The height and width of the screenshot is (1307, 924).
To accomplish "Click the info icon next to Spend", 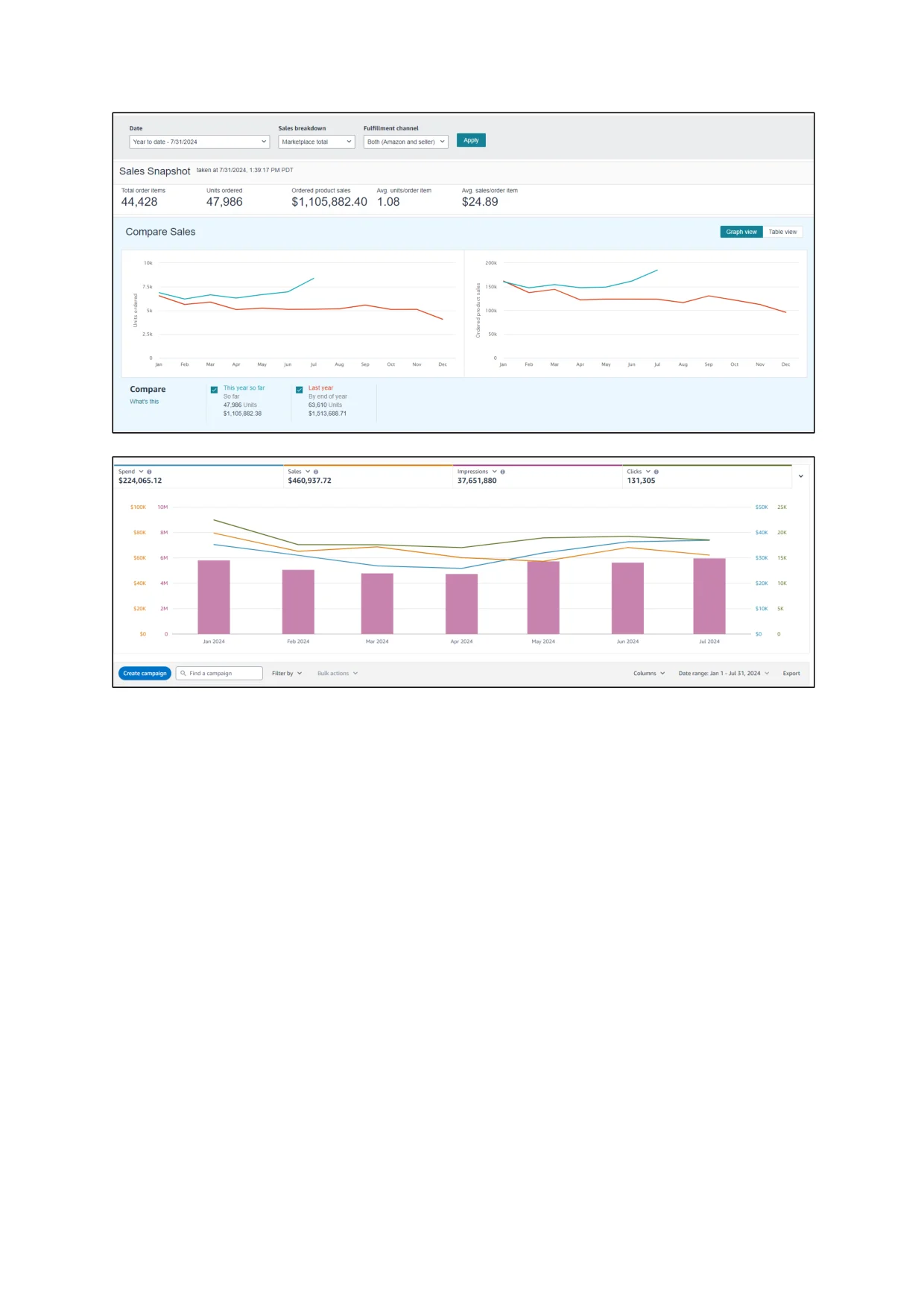I will [x=149, y=472].
